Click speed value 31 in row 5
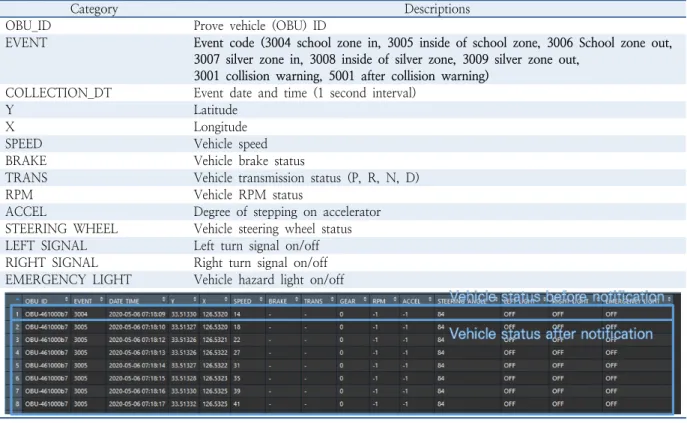The image size is (687, 423). click(x=237, y=365)
